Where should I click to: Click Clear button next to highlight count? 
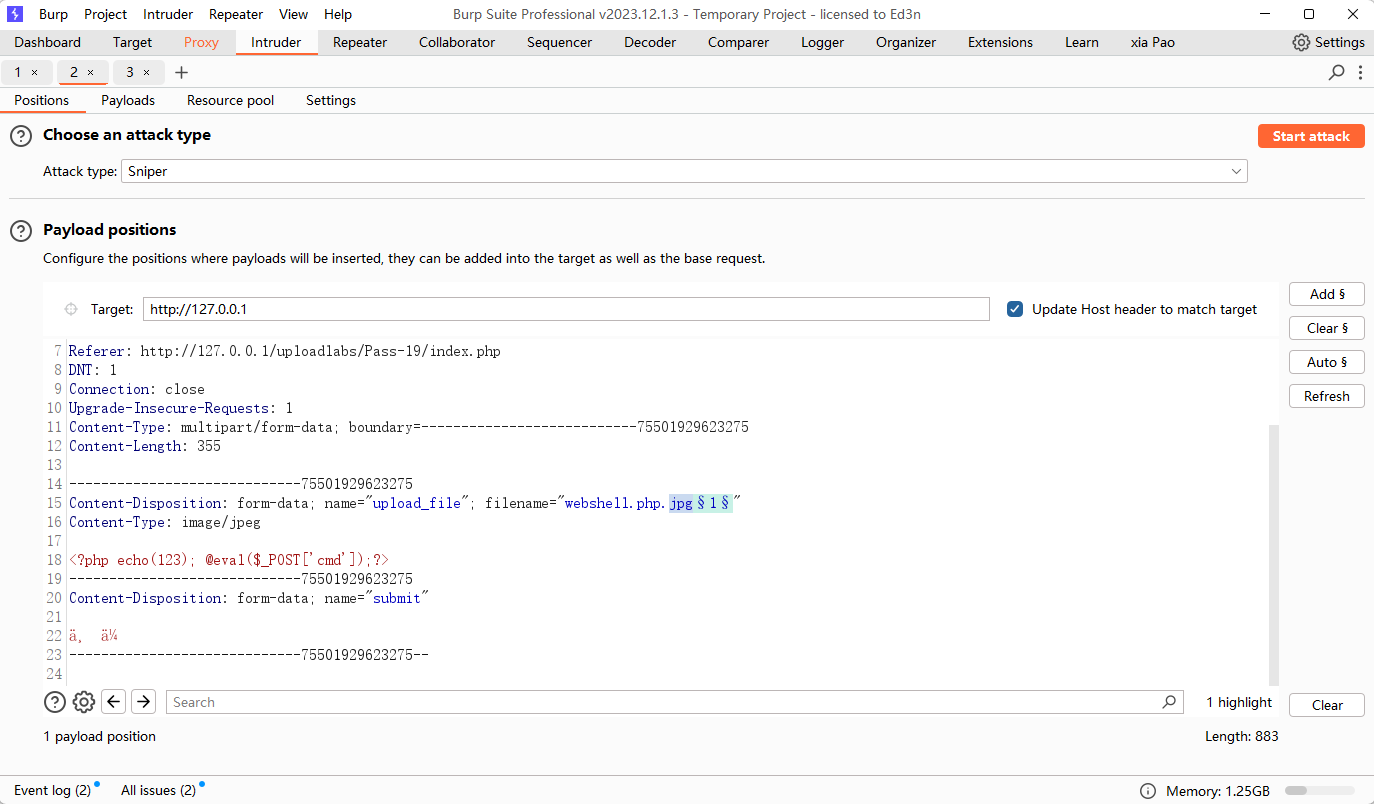[x=1327, y=705]
